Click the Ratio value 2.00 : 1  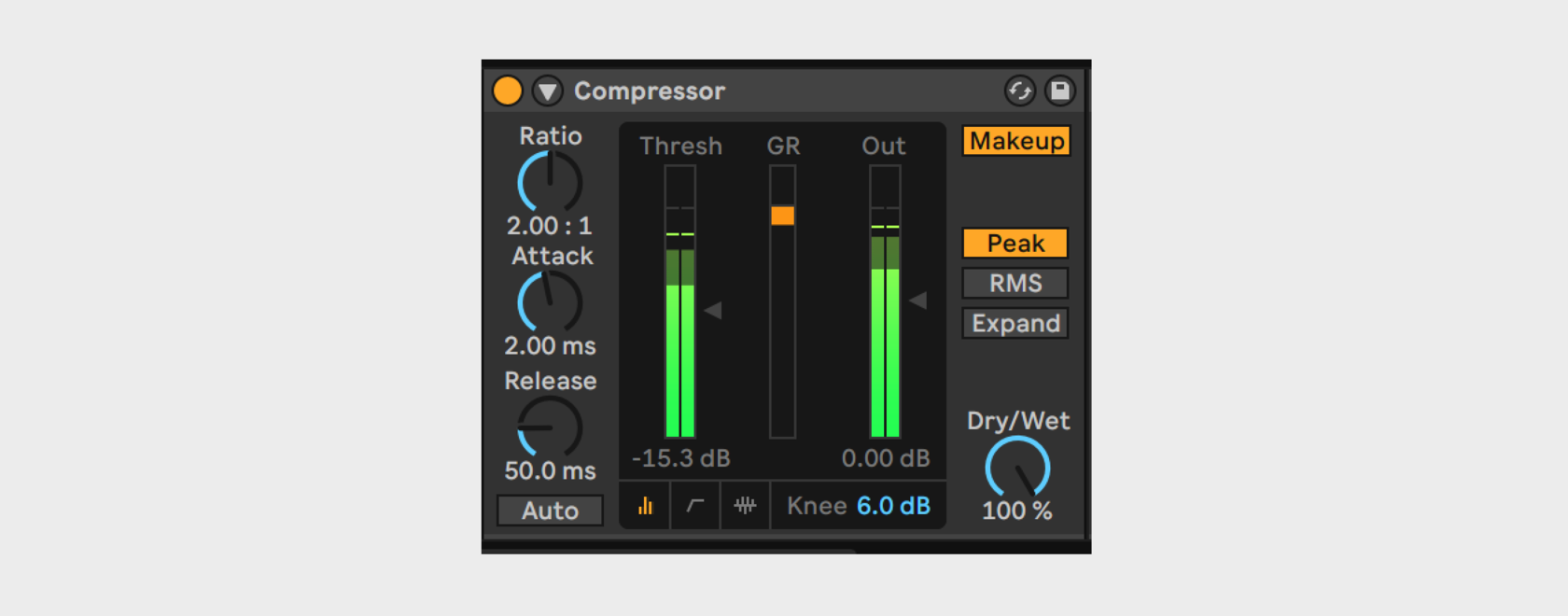click(x=550, y=226)
